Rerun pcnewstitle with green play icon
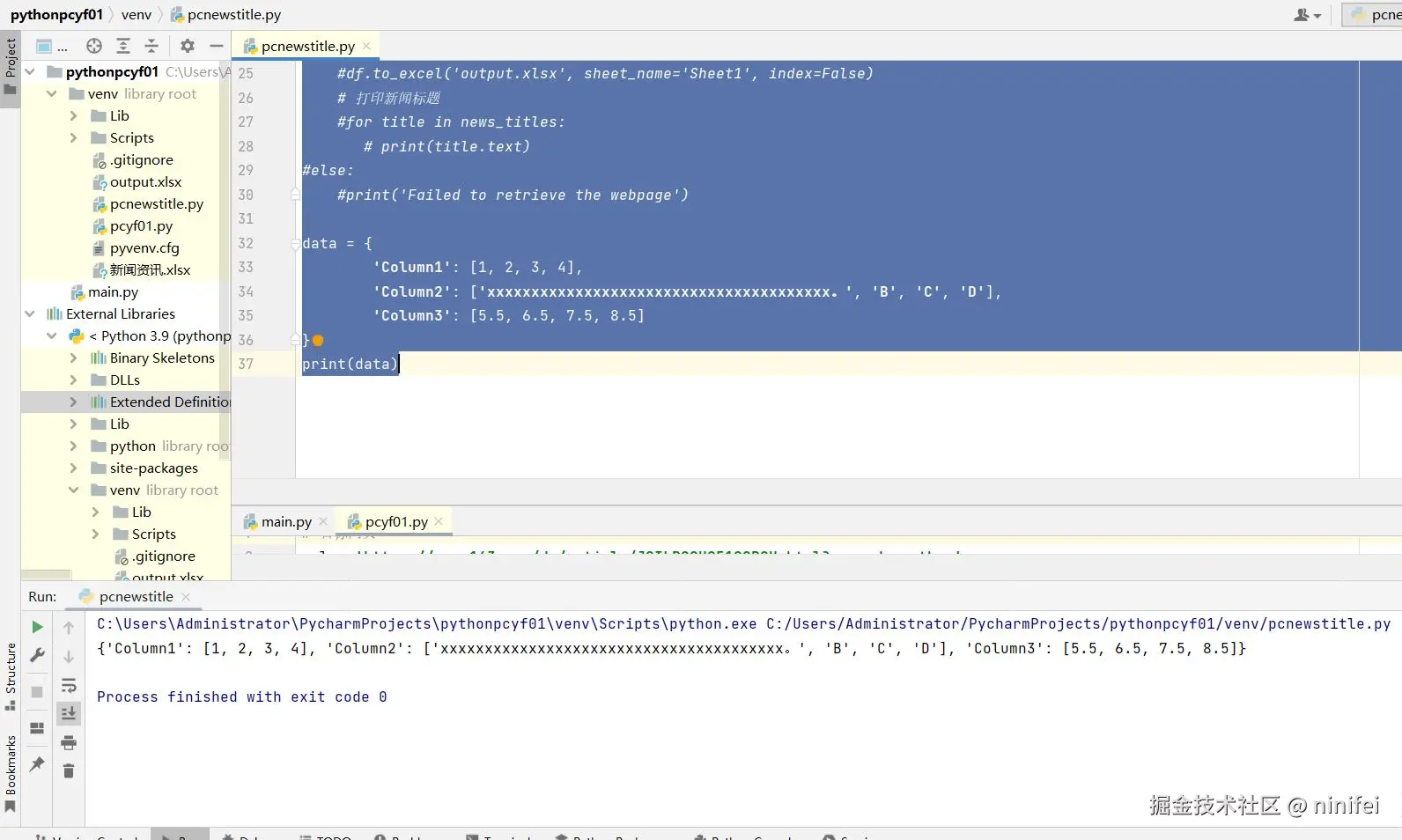1402x840 pixels. pos(37,627)
